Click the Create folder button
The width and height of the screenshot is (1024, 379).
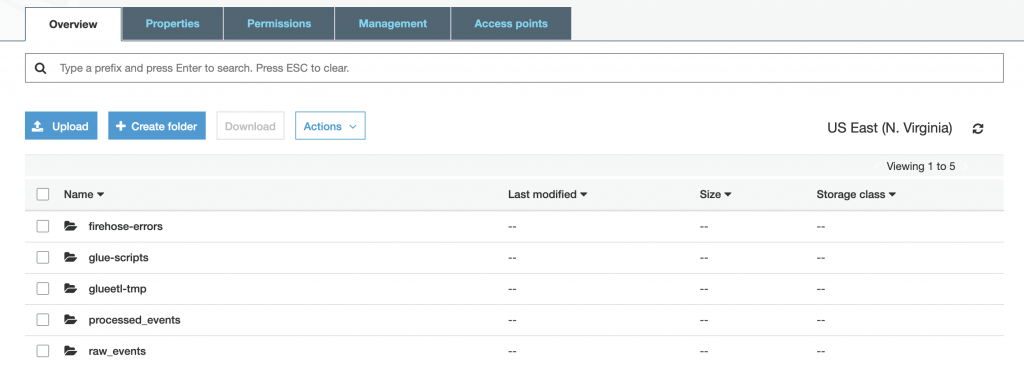(x=157, y=126)
